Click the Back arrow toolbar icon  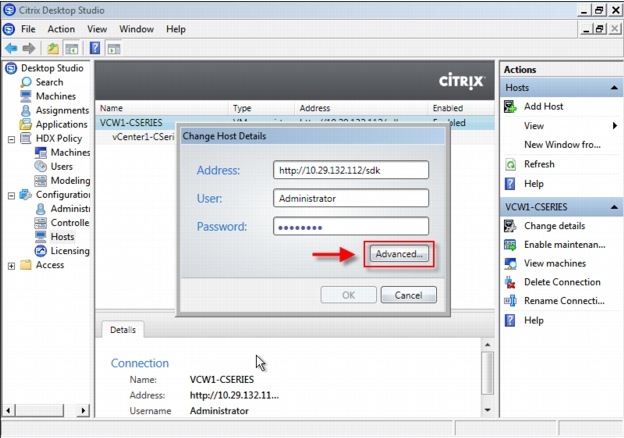pos(11,49)
